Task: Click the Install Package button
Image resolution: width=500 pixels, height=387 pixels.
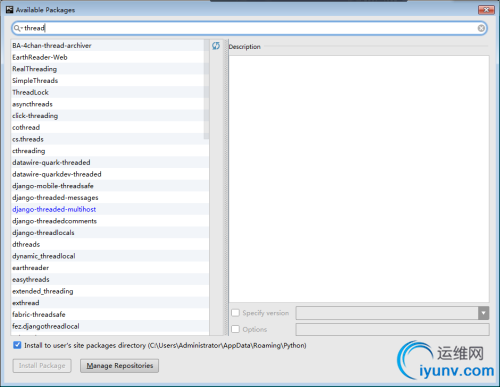Action: click(42, 366)
